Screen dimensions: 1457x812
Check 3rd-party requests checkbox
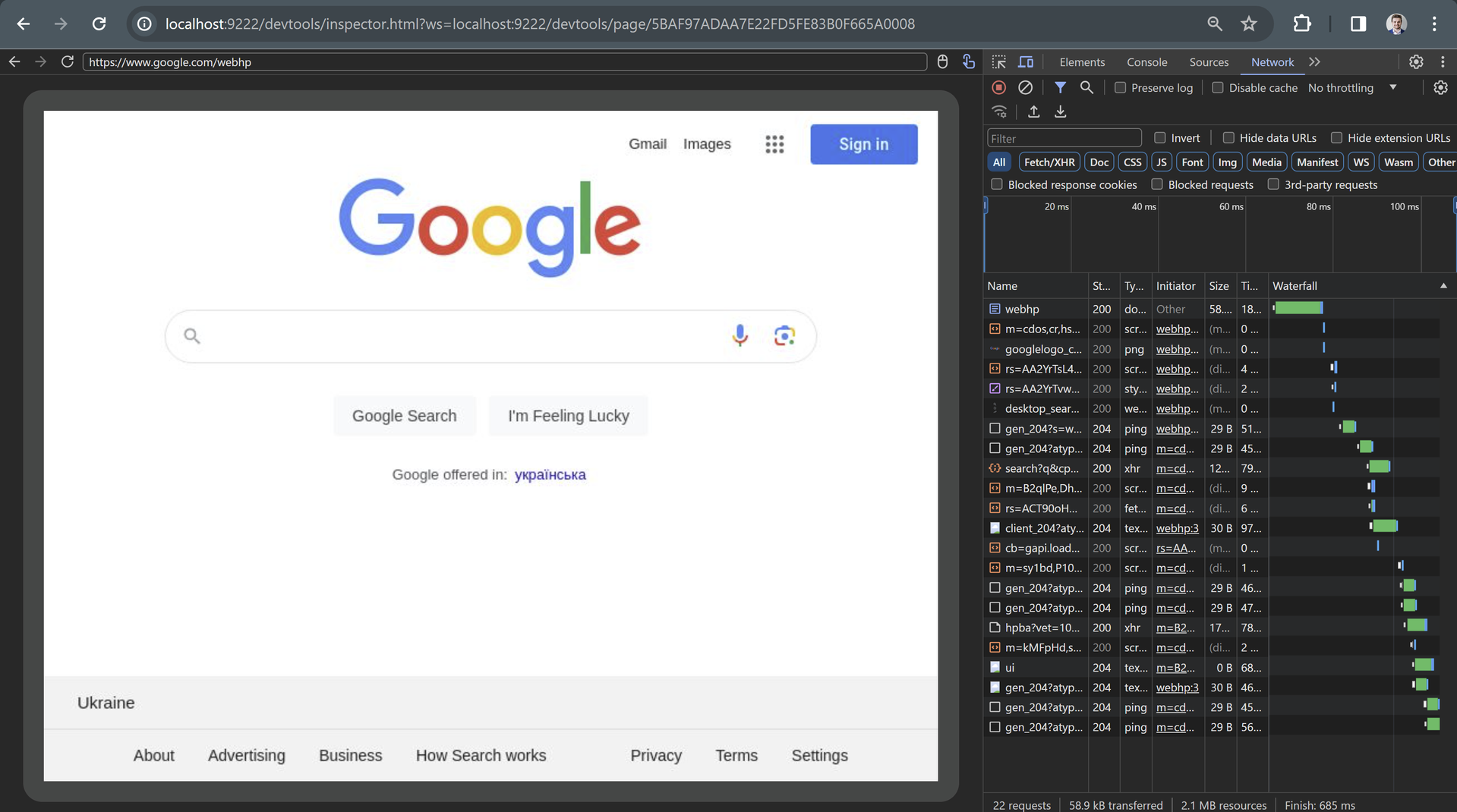click(x=1273, y=184)
